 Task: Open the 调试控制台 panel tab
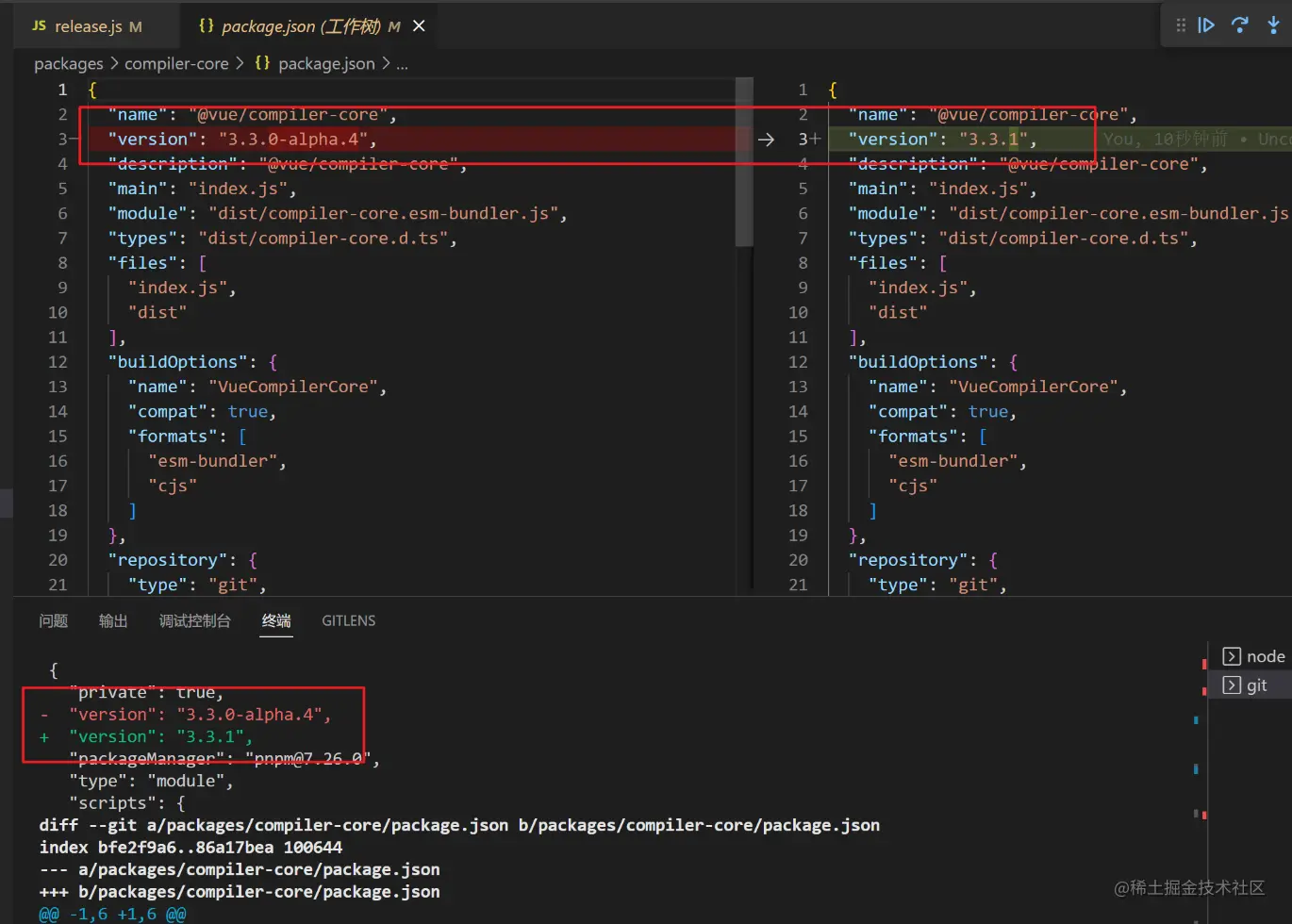(195, 620)
